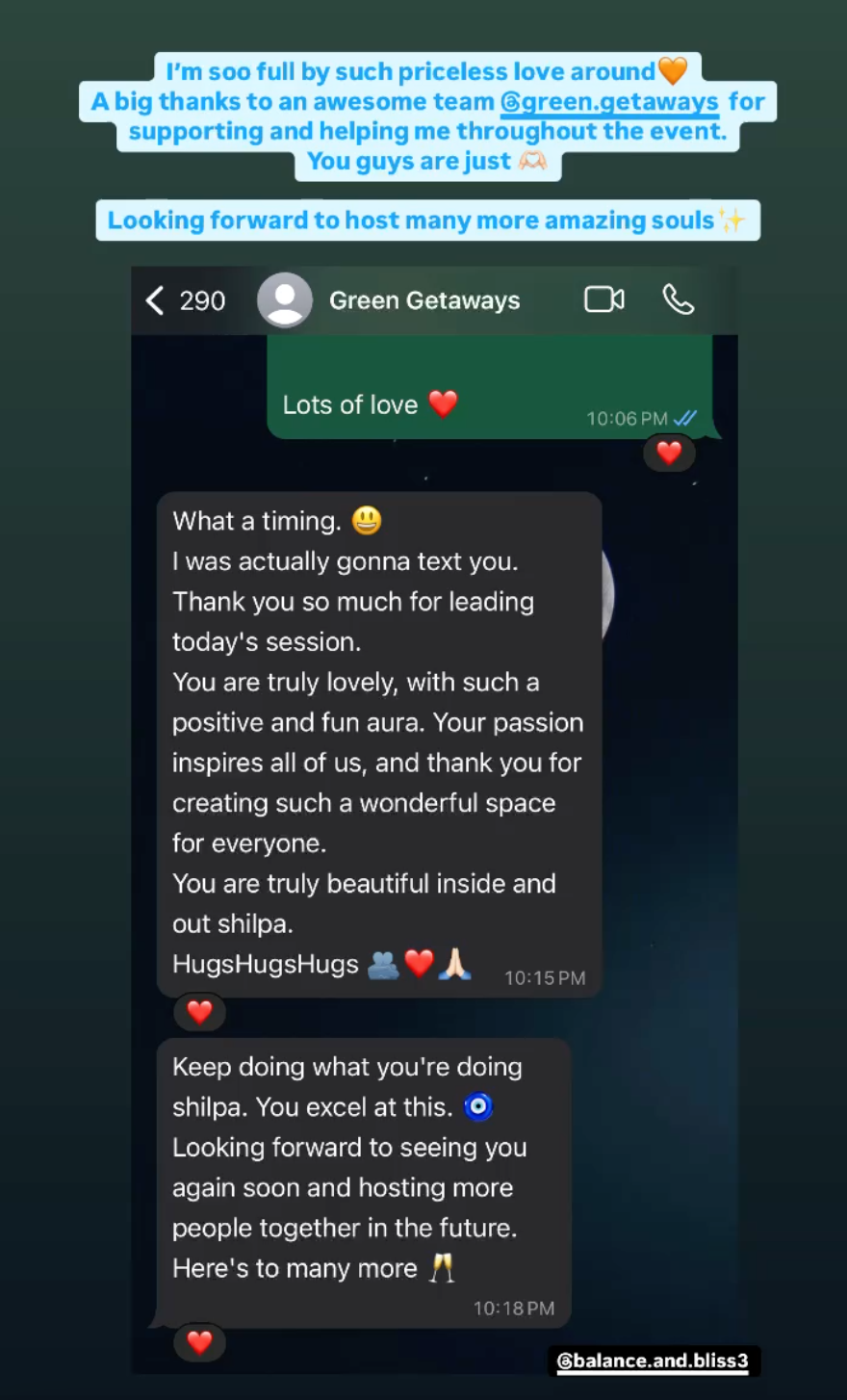The image size is (847, 1400).
Task: Tap the grinning emoji after What a timing
Action: pos(367,521)
